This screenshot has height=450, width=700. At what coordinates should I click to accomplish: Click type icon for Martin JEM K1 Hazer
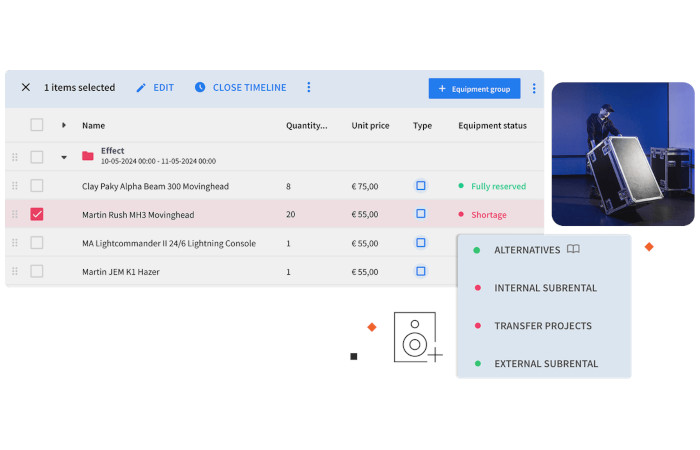coord(421,271)
